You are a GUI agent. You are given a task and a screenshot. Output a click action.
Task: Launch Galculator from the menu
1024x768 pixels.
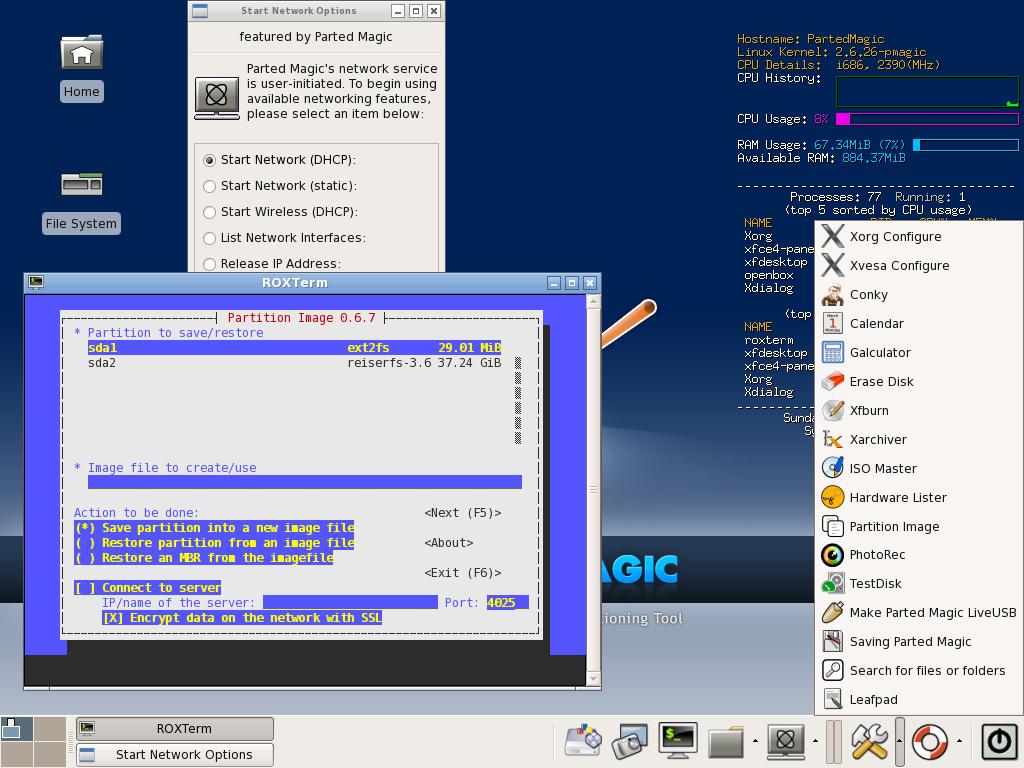[918, 353]
